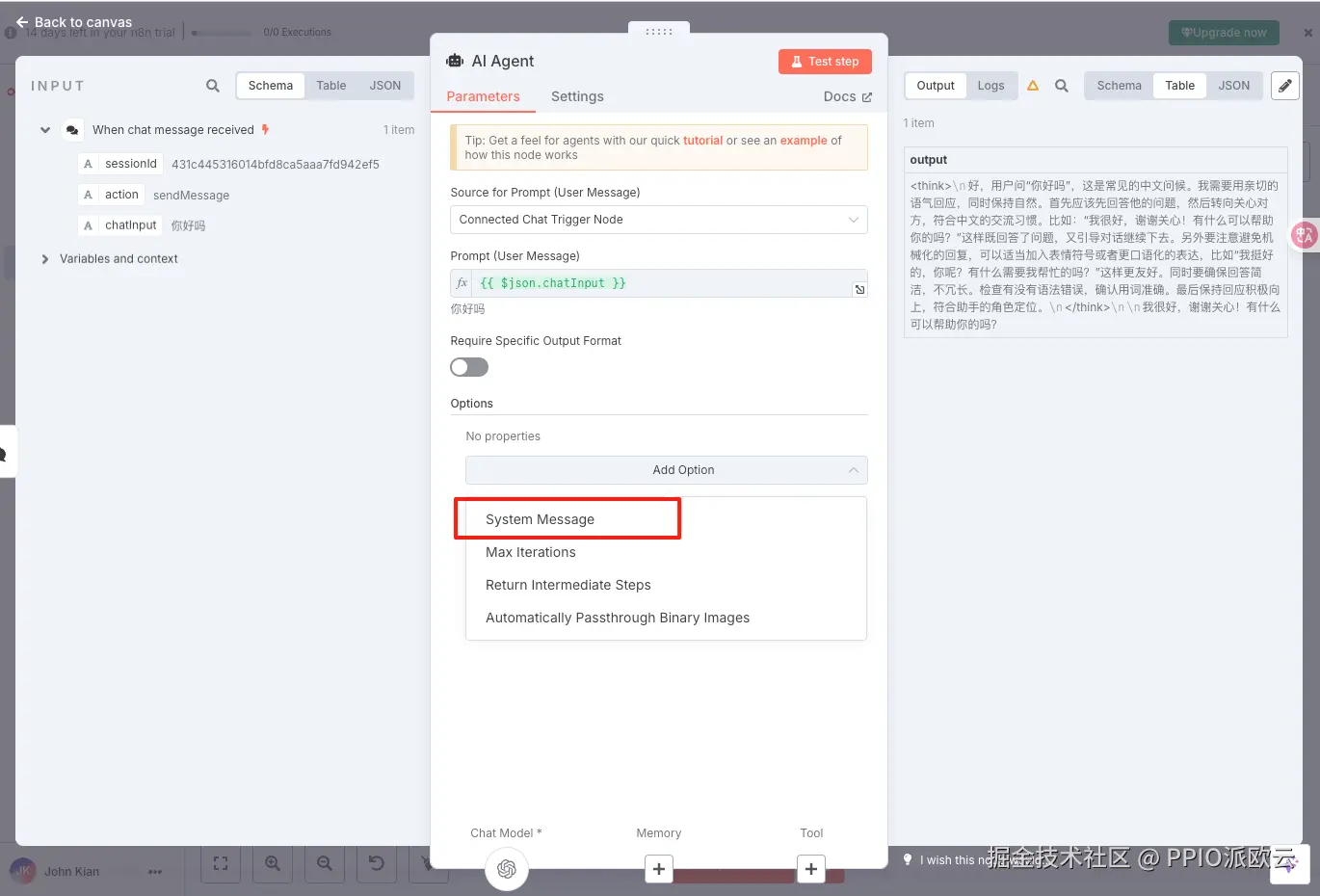1320x896 pixels.
Task: Click the chatInput schema field
Action: pos(120,225)
